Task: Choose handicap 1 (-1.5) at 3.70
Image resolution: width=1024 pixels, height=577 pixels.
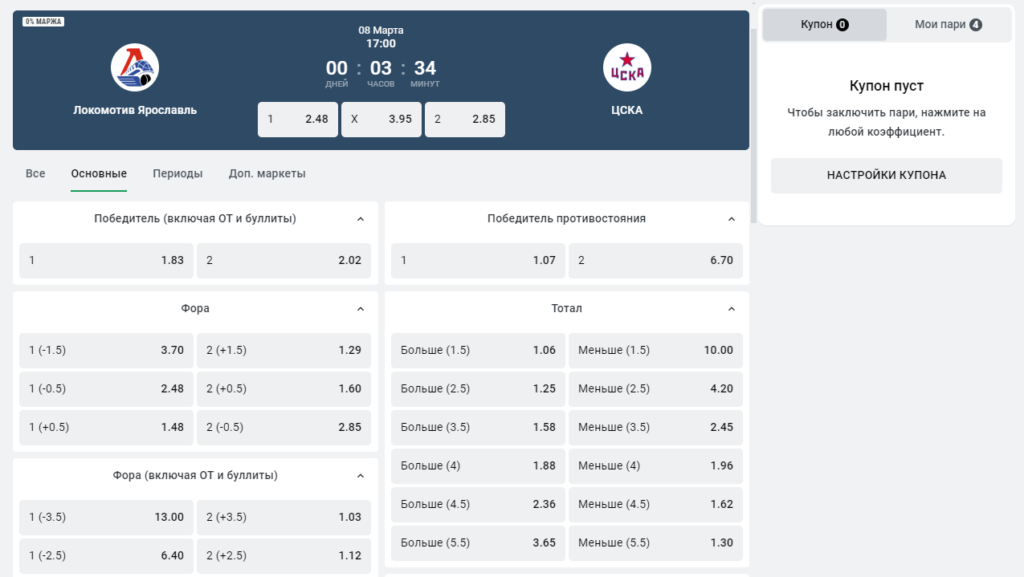Action: click(x=106, y=351)
